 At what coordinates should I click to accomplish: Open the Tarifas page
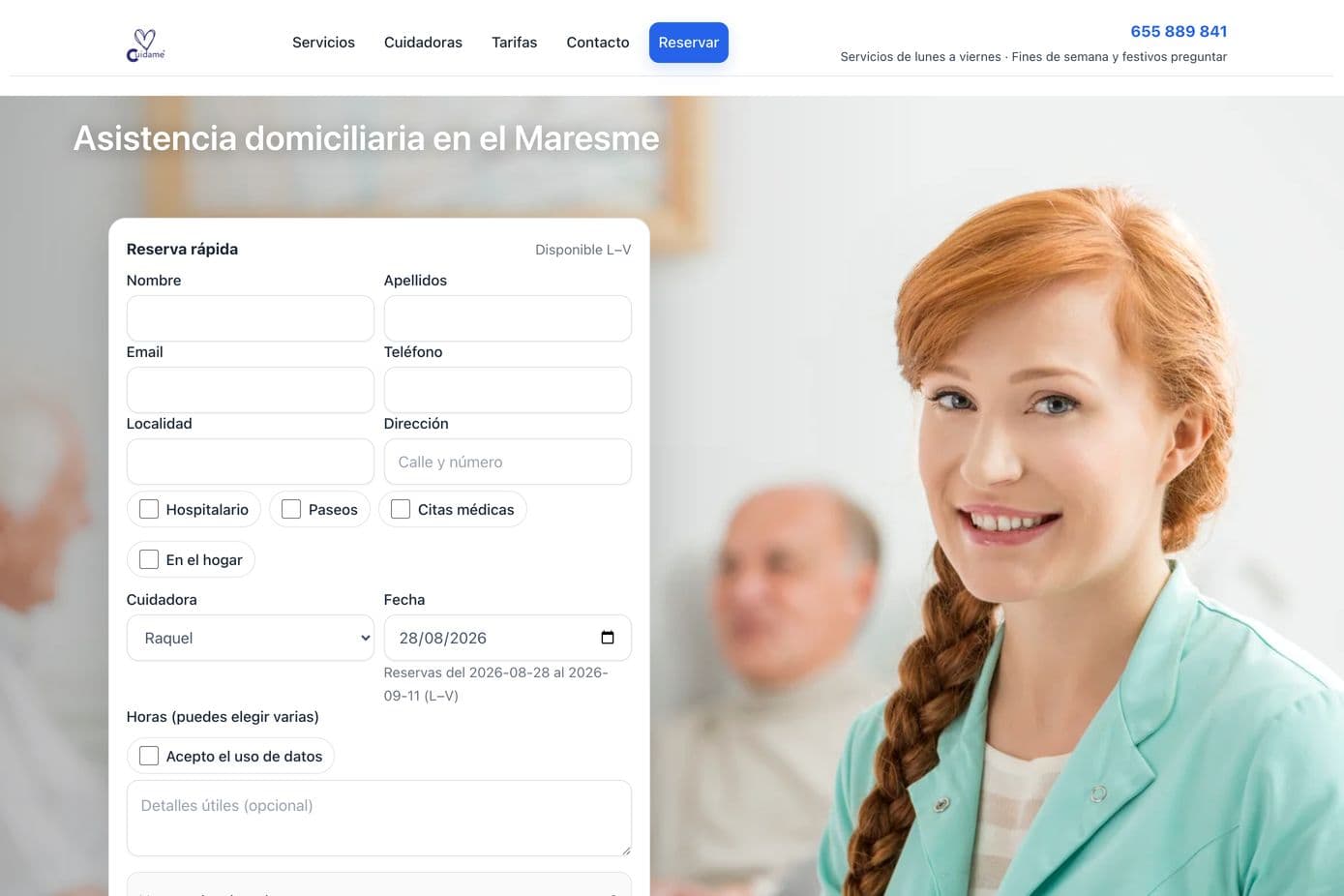[514, 43]
